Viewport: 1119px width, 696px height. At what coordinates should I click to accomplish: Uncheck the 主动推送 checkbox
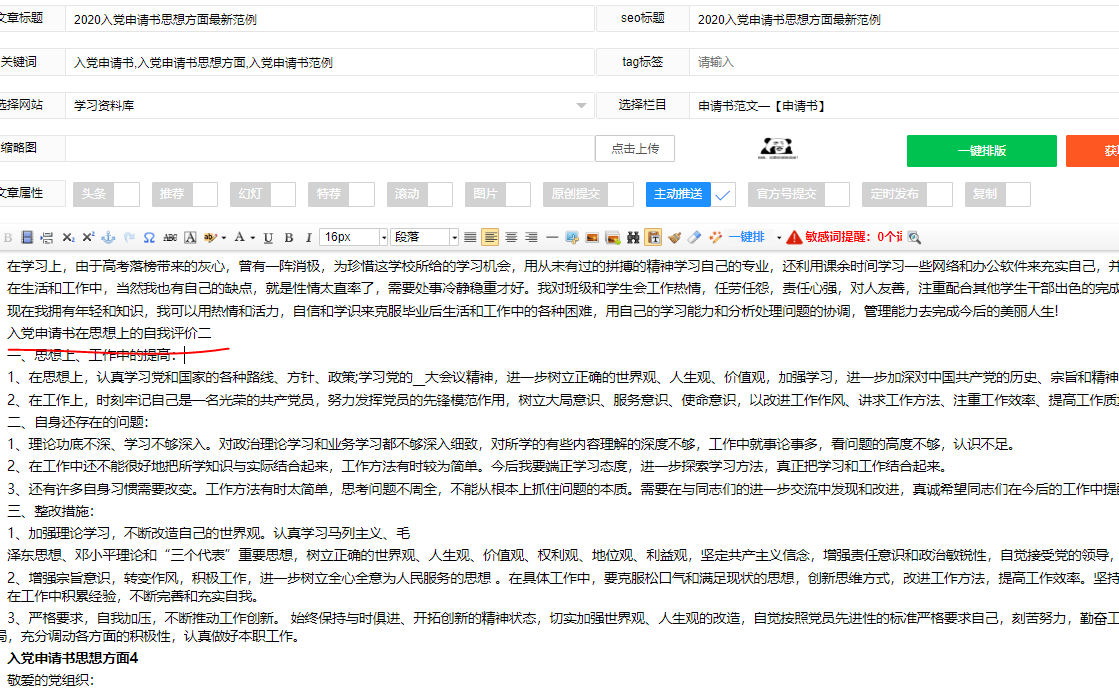point(723,194)
